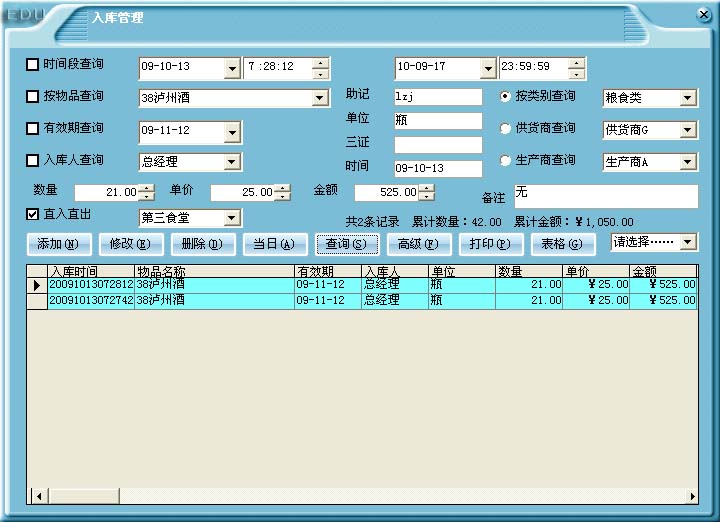Decrease 金额 value with down spinner
Screen dimensions: 720x522
pos(426,196)
